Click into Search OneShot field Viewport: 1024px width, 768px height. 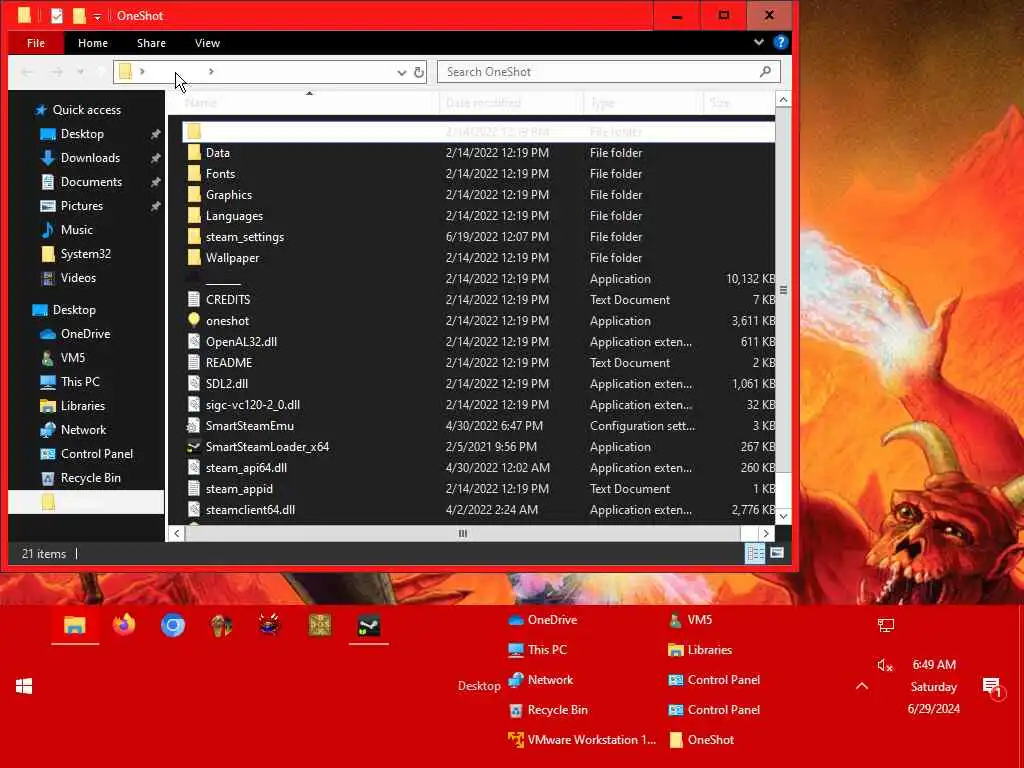[609, 72]
